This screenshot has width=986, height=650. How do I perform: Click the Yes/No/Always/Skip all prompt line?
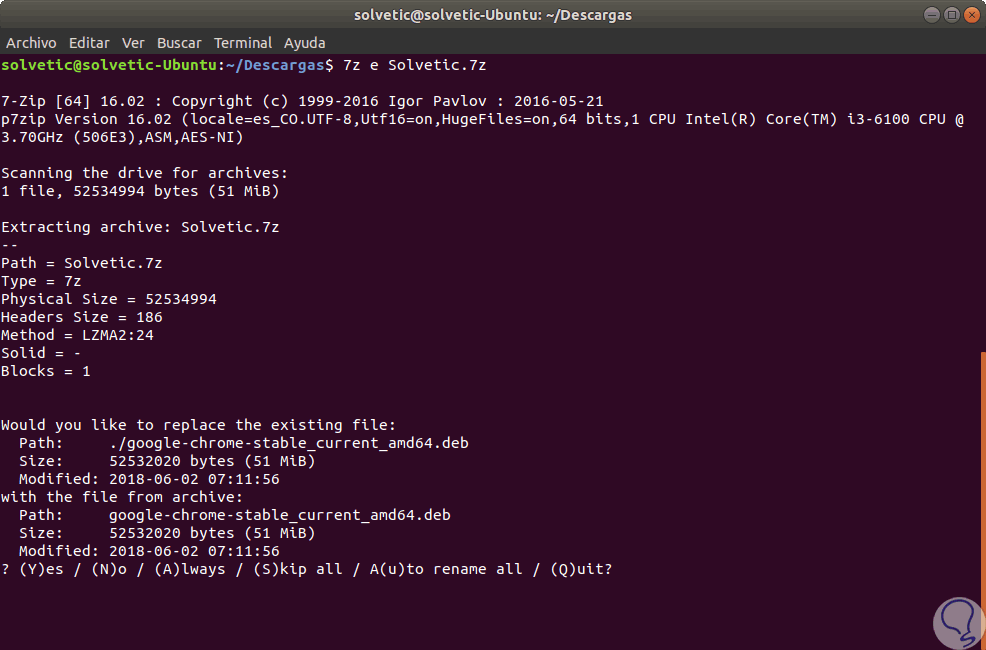tap(306, 569)
